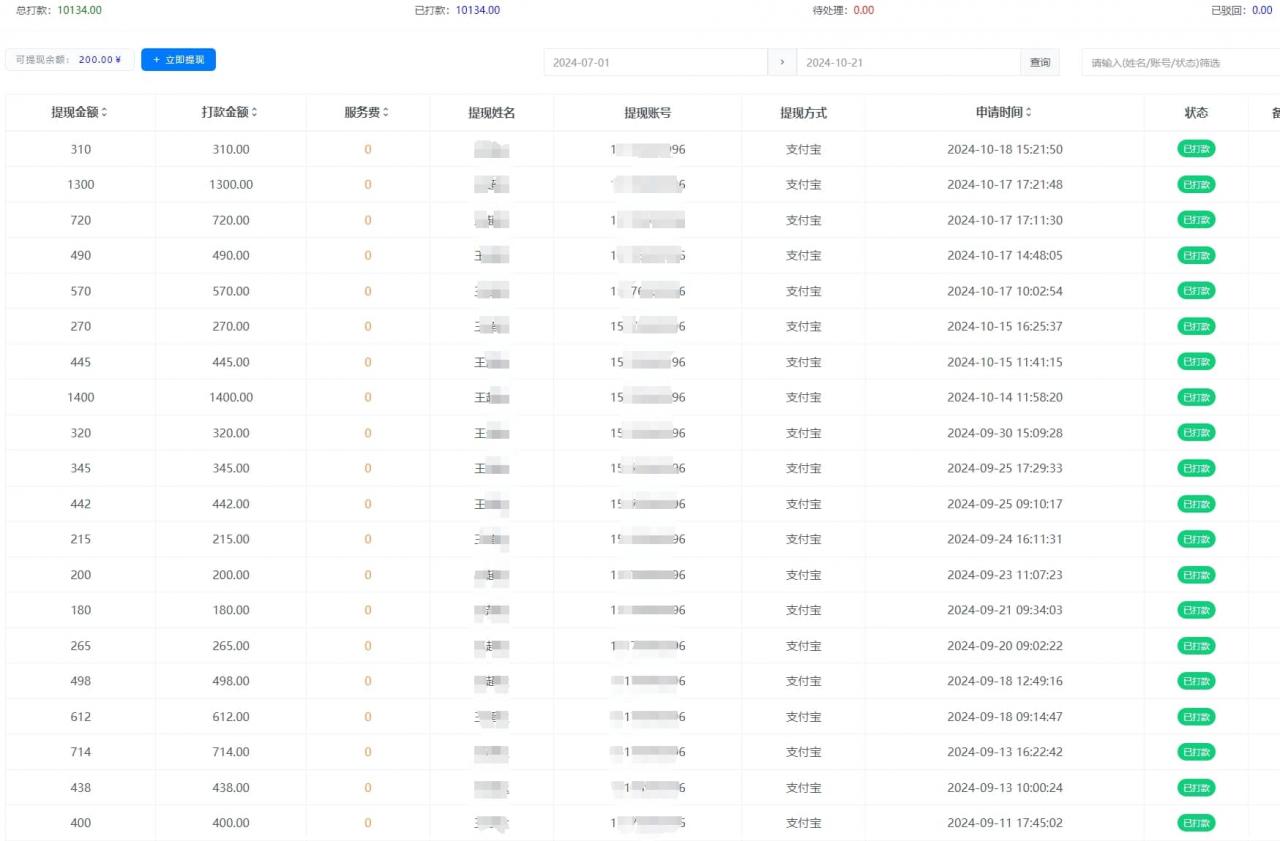Image resolution: width=1280 pixels, height=841 pixels.
Task: Click 已打款 badge for 2024-10-18 15:21:50 row
Action: pos(1196,149)
